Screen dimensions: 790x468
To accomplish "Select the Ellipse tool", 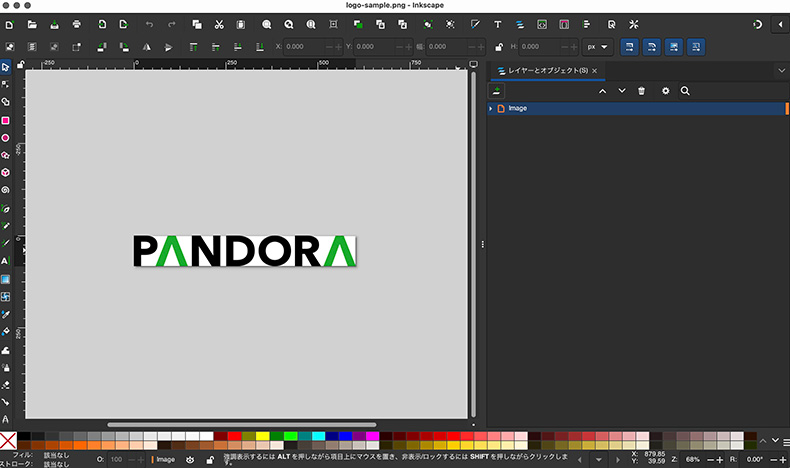I will tap(6, 138).
